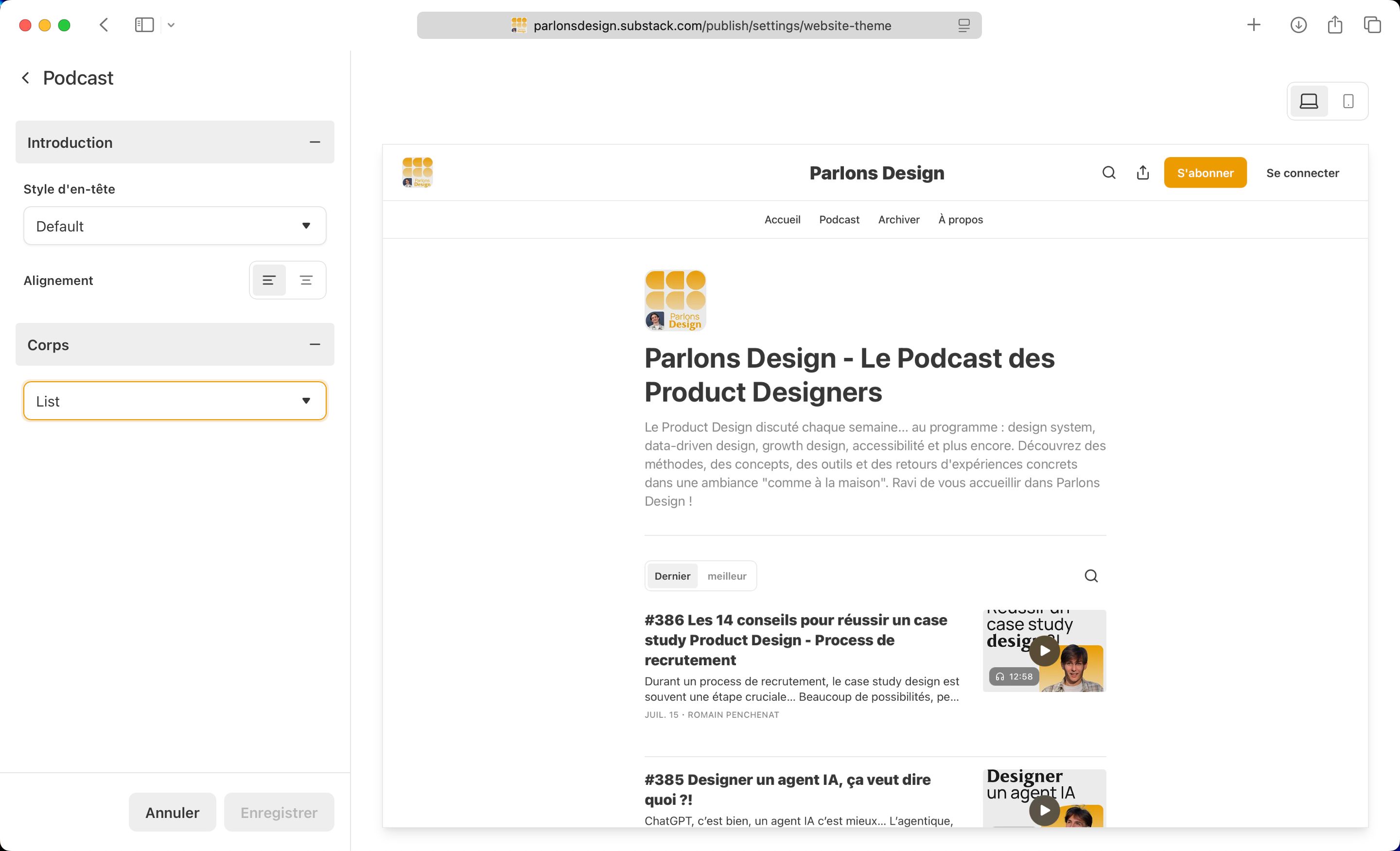Click the Safari share icon in the toolbar
The image size is (1400, 851).
pyautogui.click(x=1335, y=25)
